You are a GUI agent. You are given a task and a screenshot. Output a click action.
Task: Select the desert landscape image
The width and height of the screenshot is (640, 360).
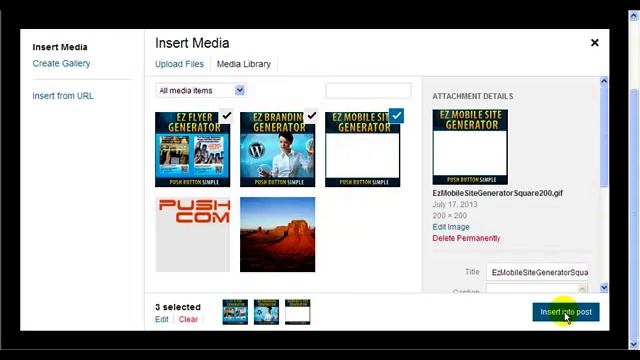(x=278, y=234)
